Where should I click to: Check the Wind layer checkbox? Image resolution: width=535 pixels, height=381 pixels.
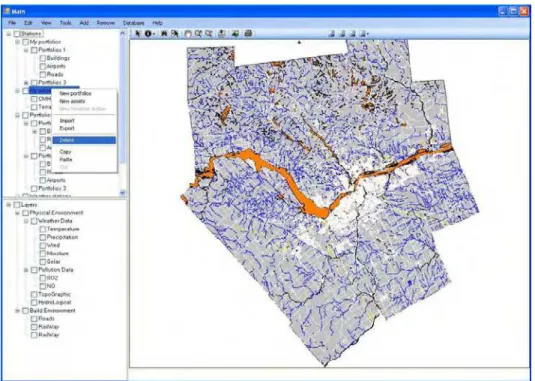click(43, 246)
